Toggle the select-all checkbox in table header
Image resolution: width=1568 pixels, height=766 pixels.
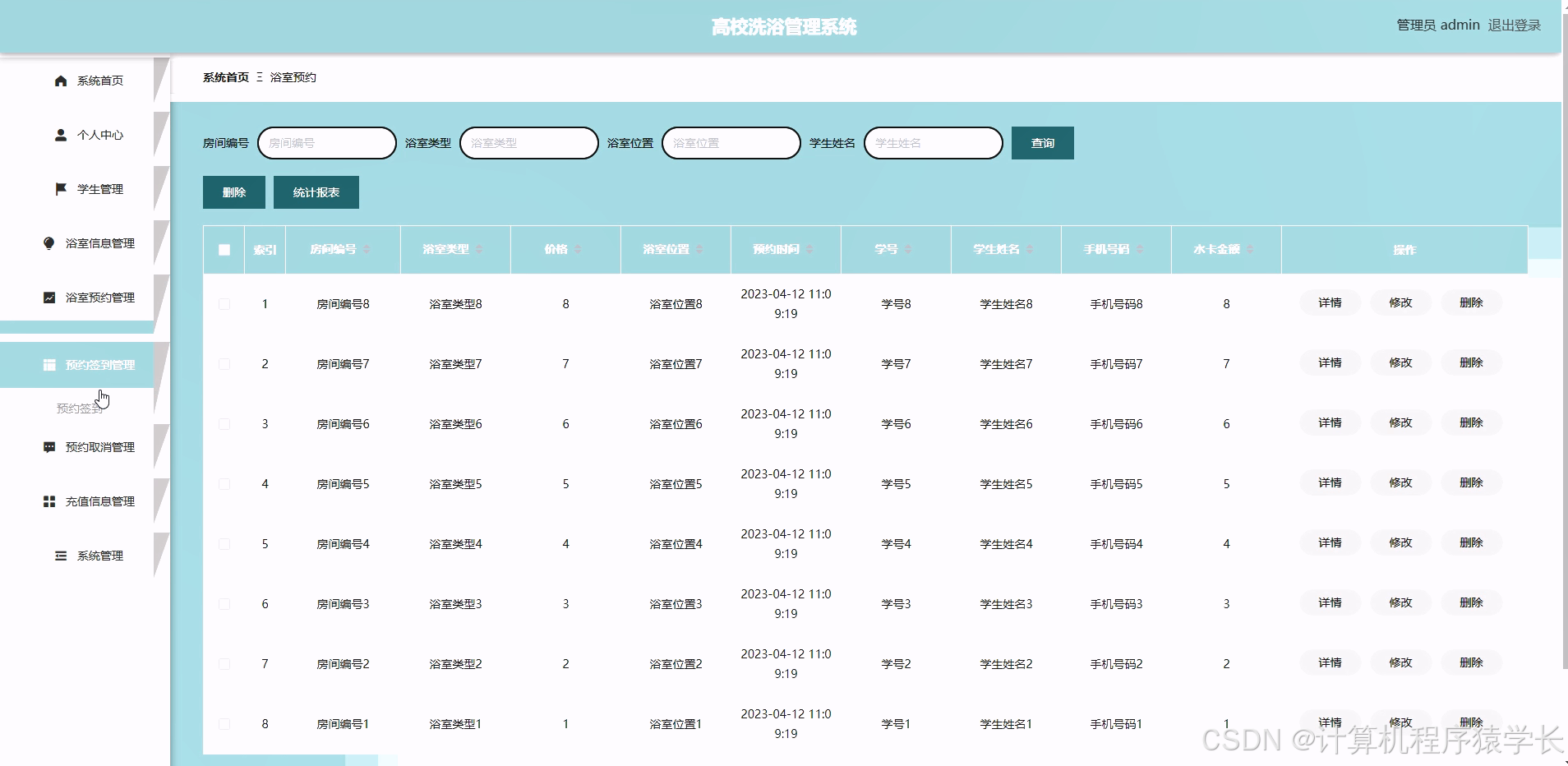(x=224, y=250)
